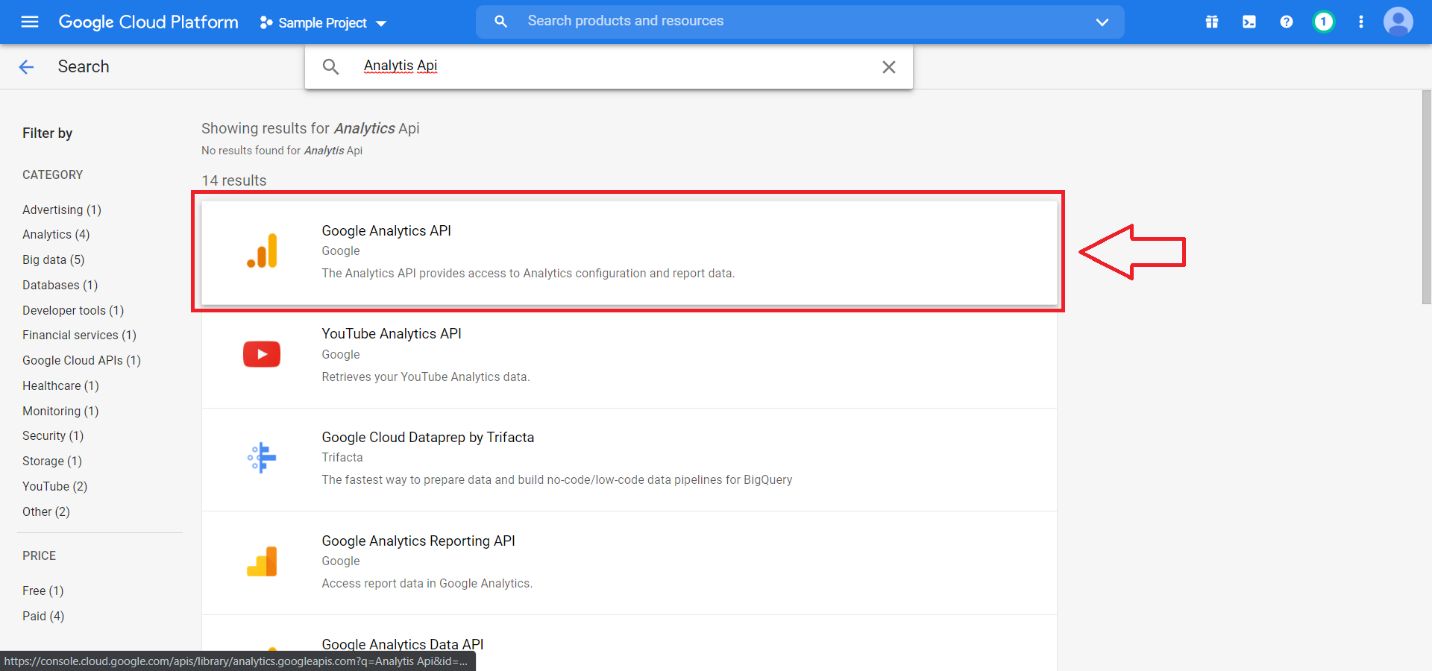The height and width of the screenshot is (671, 1432).
Task: Expand the top search bar chevron
Action: pyautogui.click(x=1102, y=22)
